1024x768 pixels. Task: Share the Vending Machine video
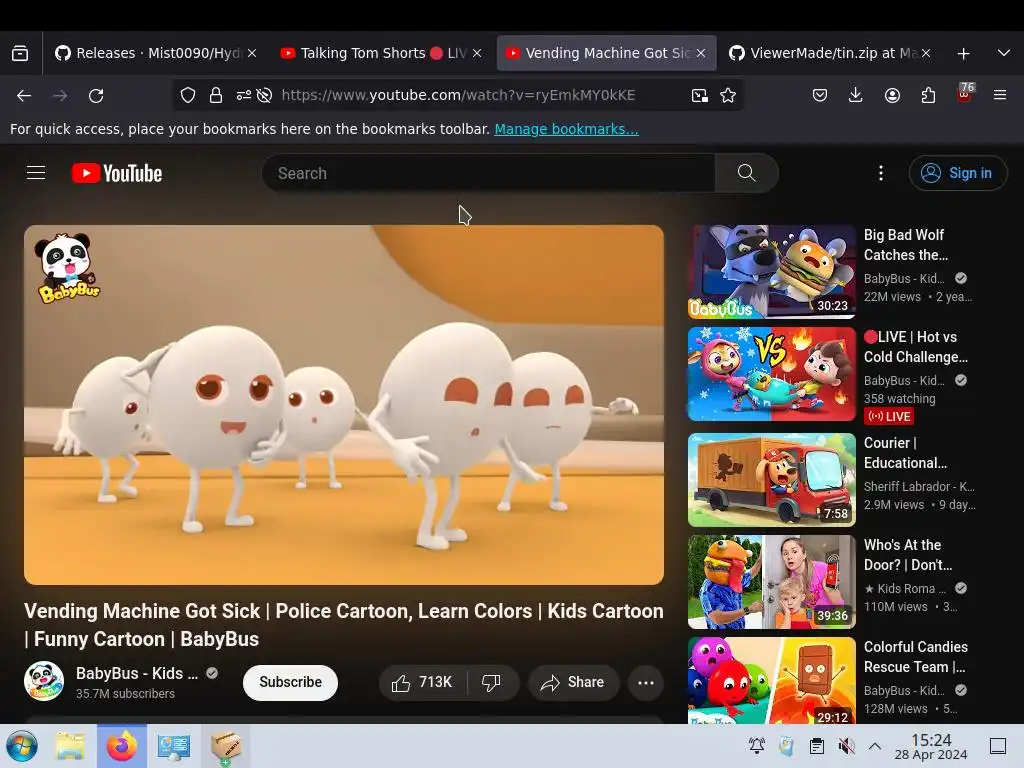tap(573, 682)
